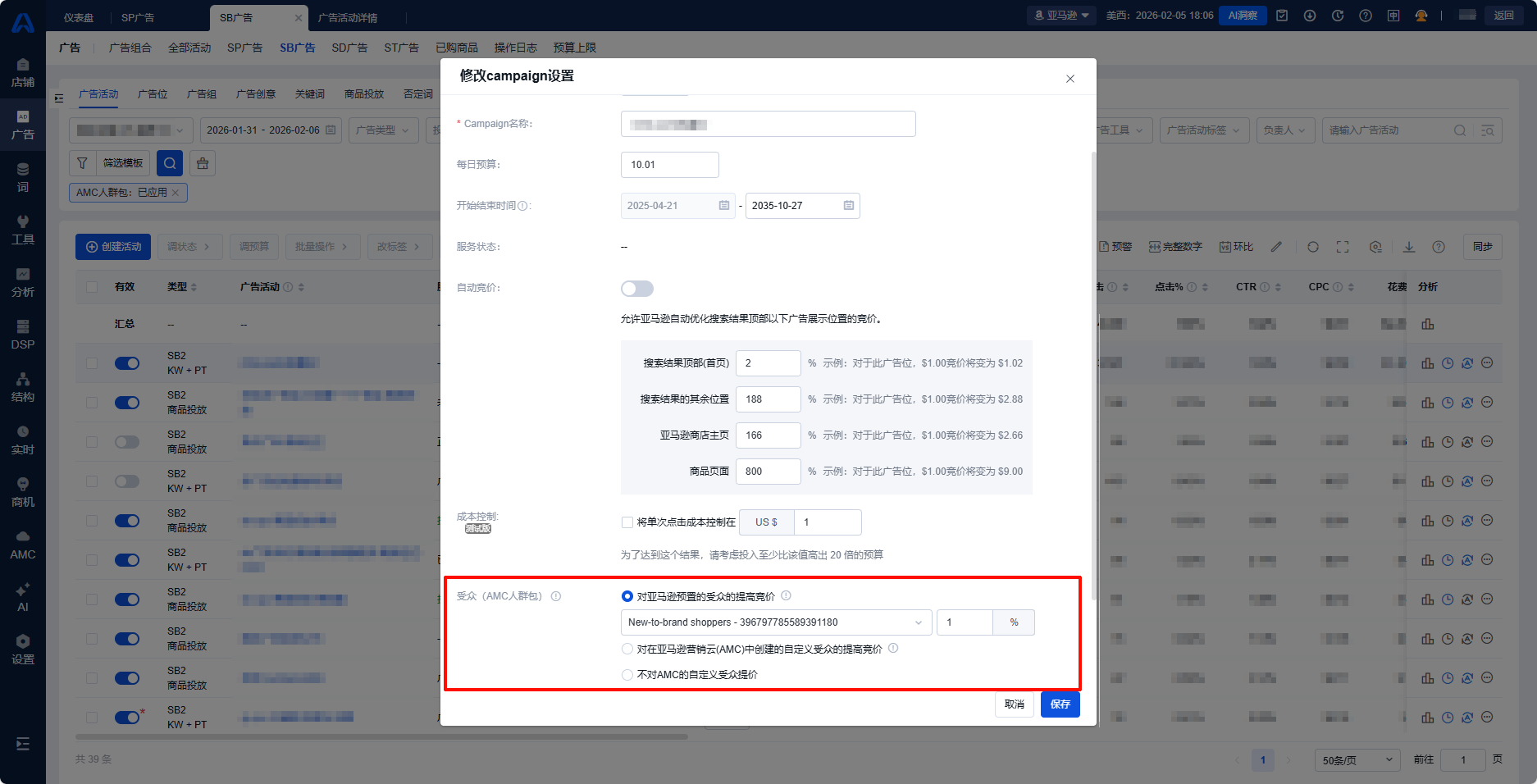This screenshot has height=784, width=1537.
Task: Click the 取消 button in dialog
Action: (x=1014, y=704)
